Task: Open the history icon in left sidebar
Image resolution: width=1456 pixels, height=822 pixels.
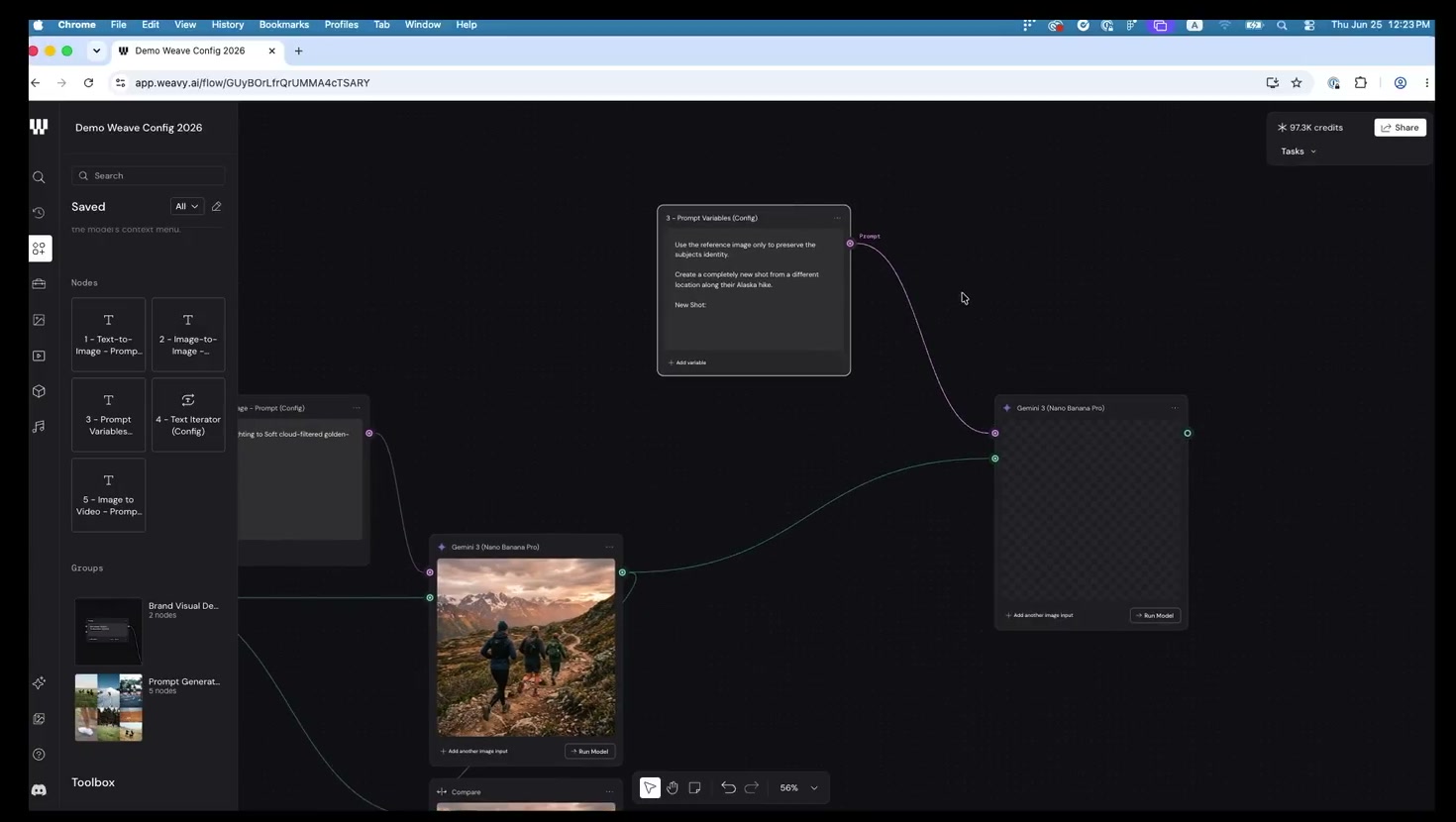Action: pos(39,213)
